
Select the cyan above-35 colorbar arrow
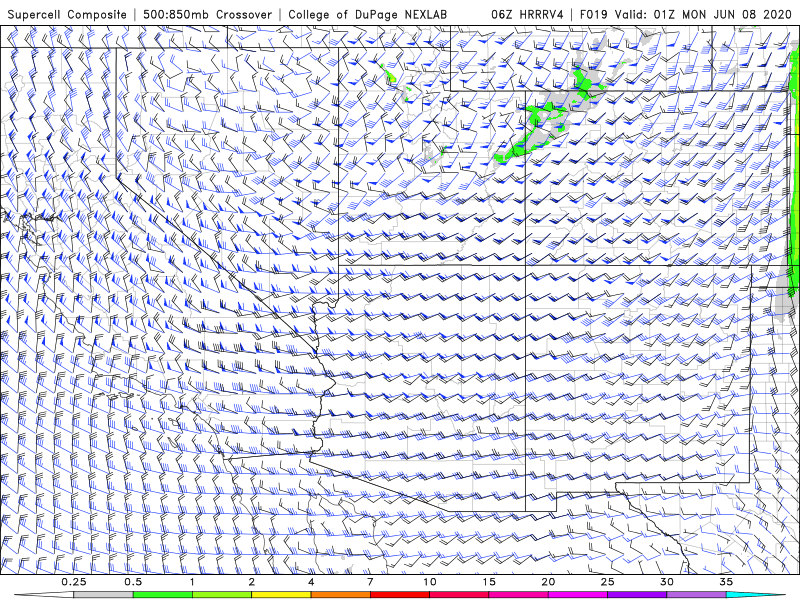[755, 595]
